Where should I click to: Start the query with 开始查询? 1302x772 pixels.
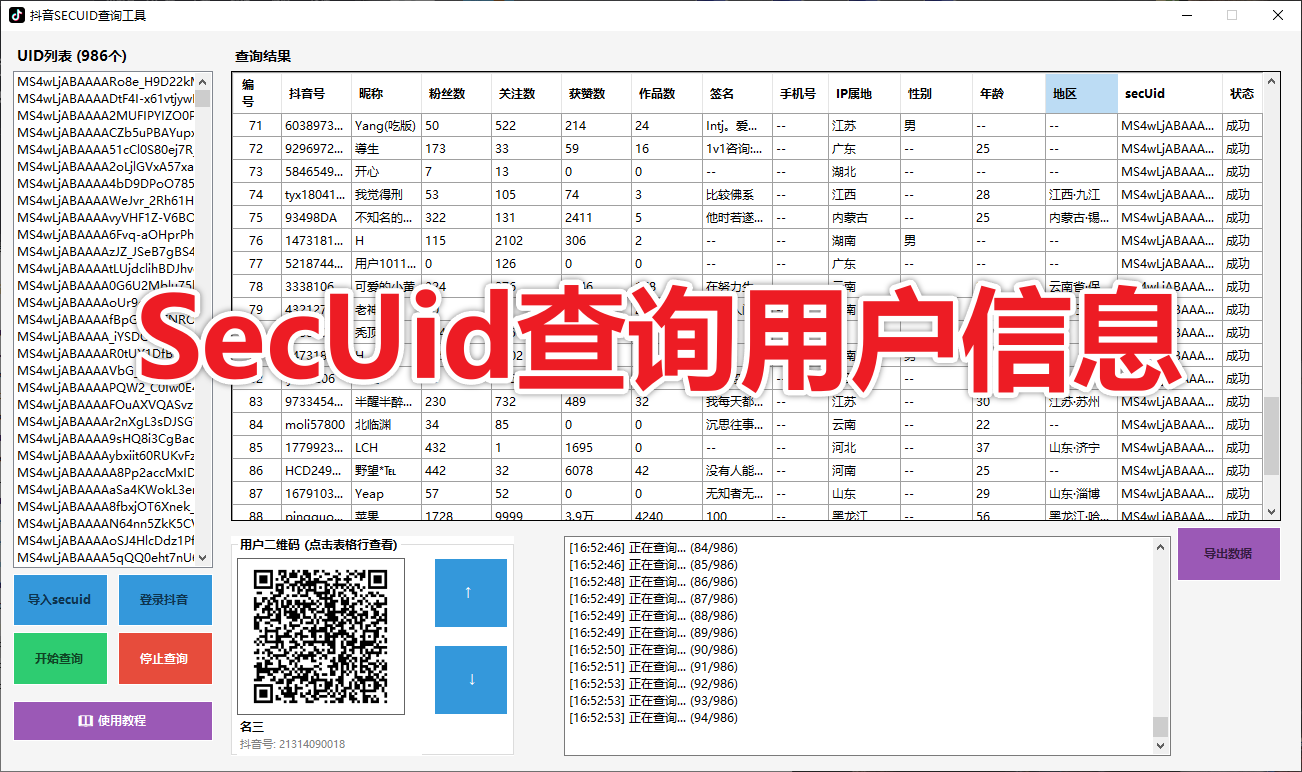59,658
